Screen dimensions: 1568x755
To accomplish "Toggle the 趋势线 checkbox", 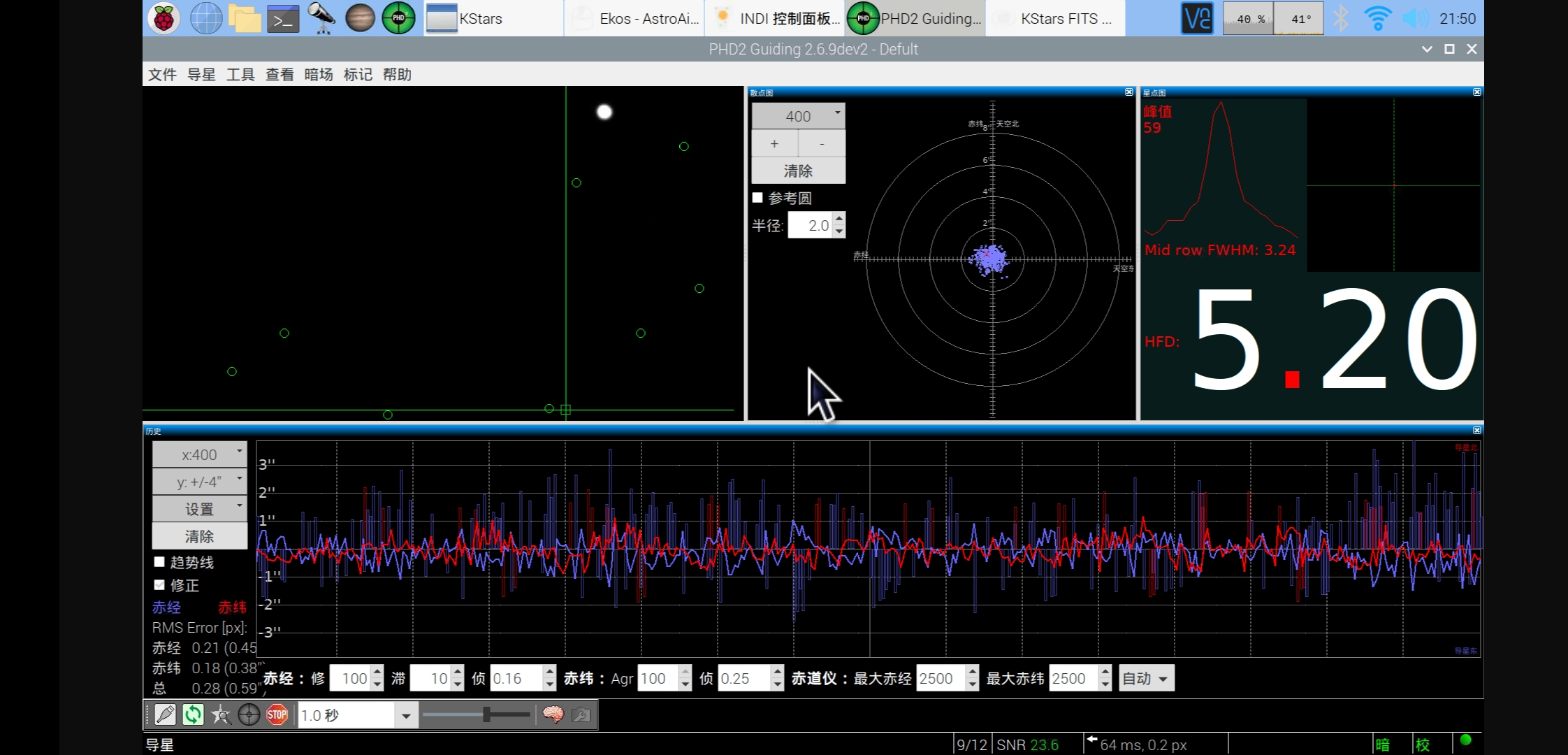I will (159, 562).
